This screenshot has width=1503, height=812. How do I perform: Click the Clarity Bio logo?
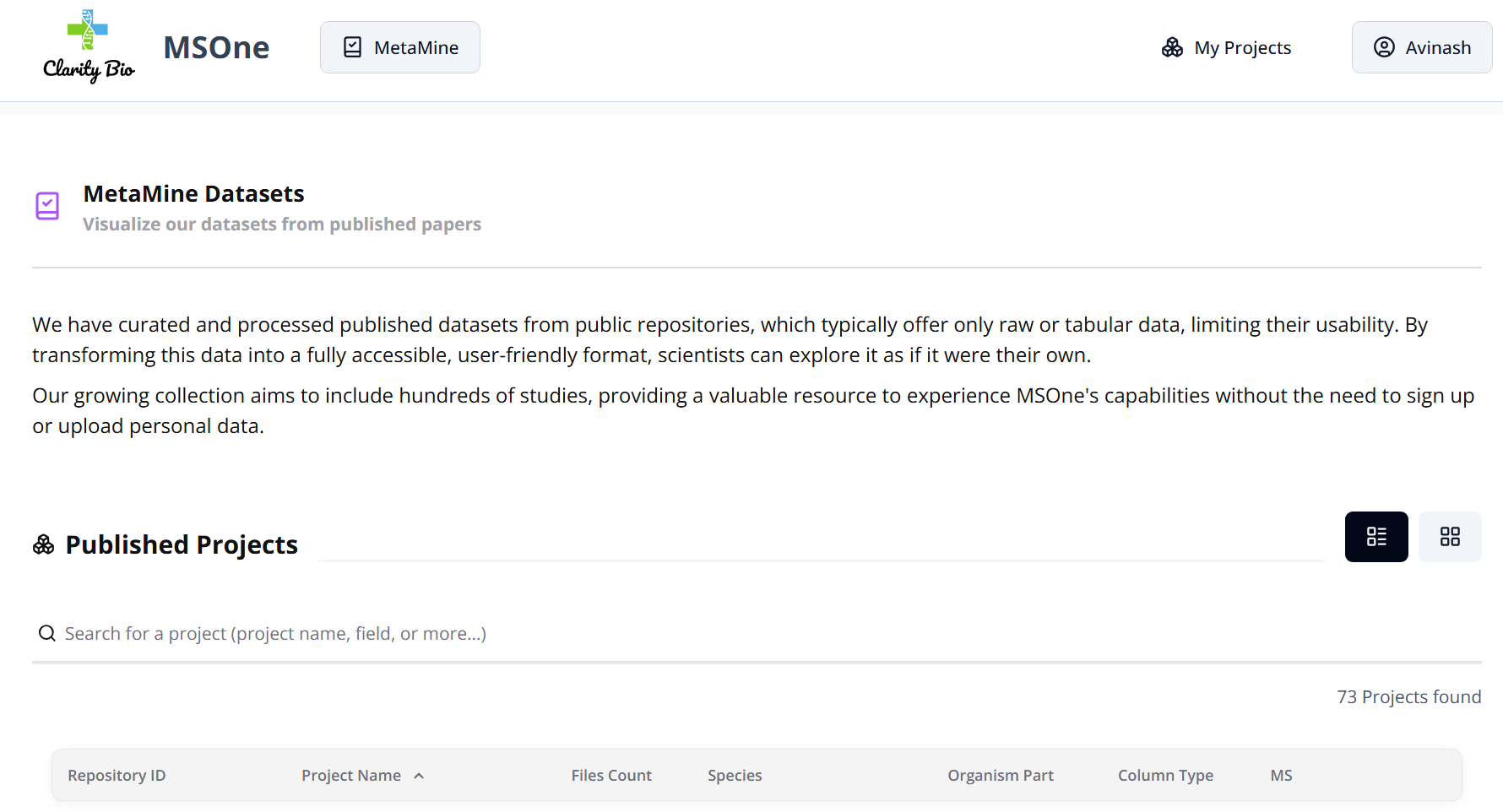[x=89, y=47]
